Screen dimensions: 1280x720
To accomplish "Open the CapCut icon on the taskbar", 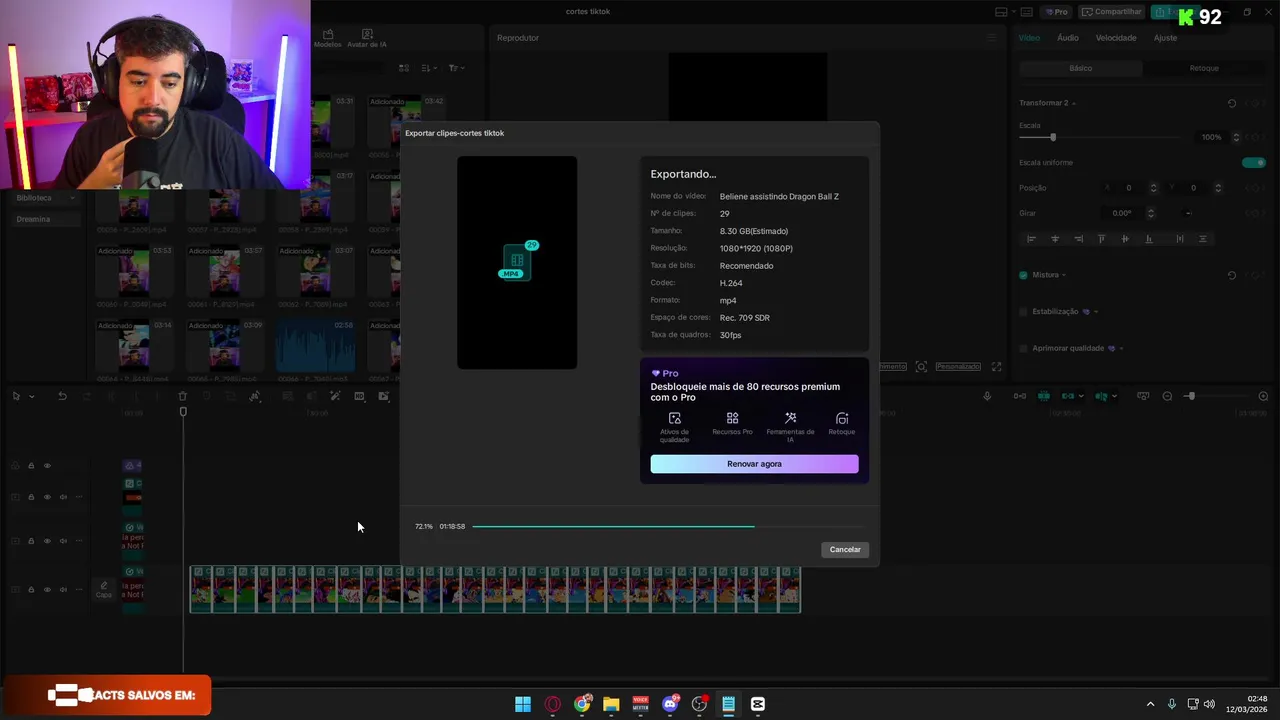I will pyautogui.click(x=757, y=704).
